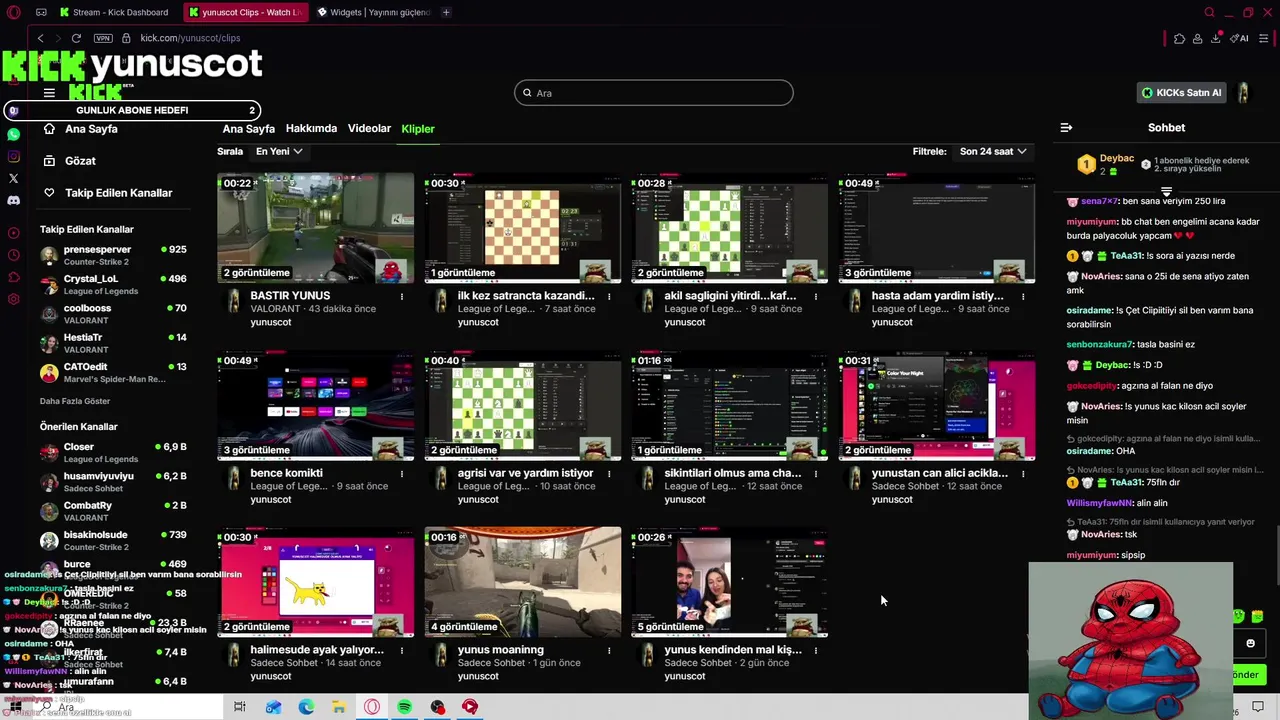Open the En Yeni sort dropdown
Image resolution: width=1280 pixels, height=720 pixels.
coord(279,151)
